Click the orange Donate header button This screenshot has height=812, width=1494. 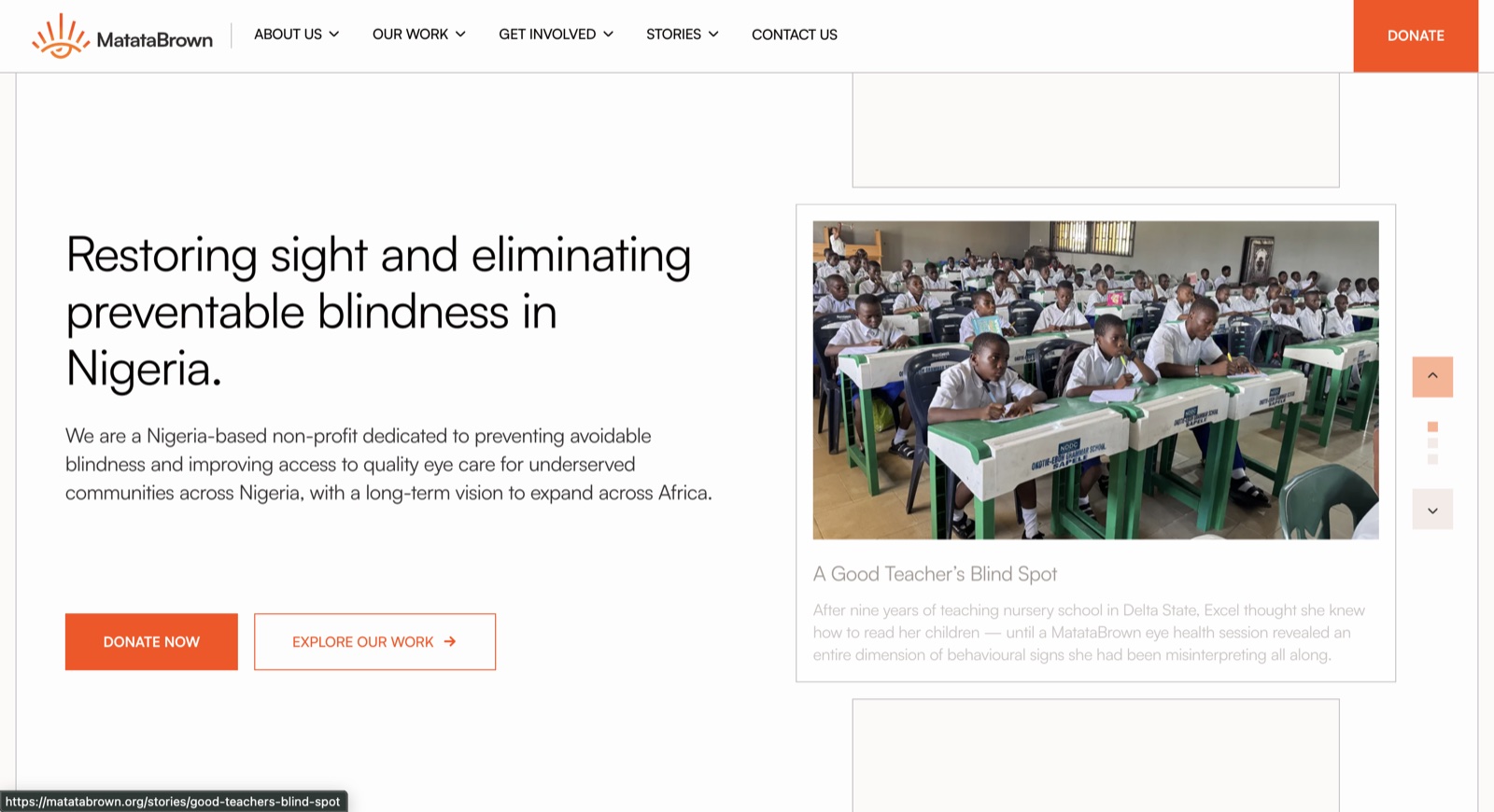(1416, 35)
